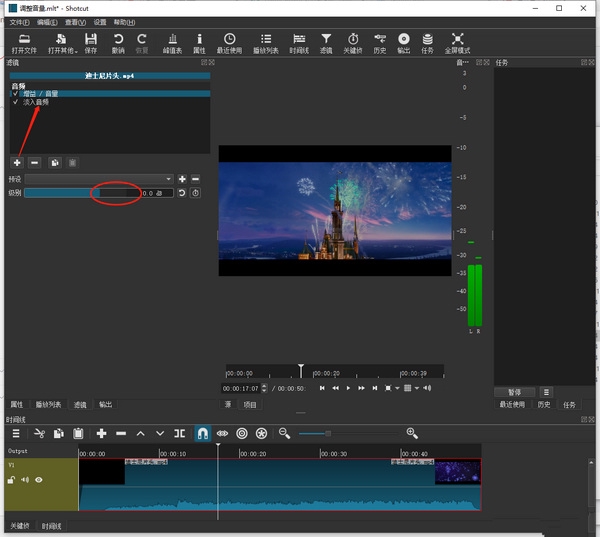Click the 级别 (Level) gain slider

point(82,193)
